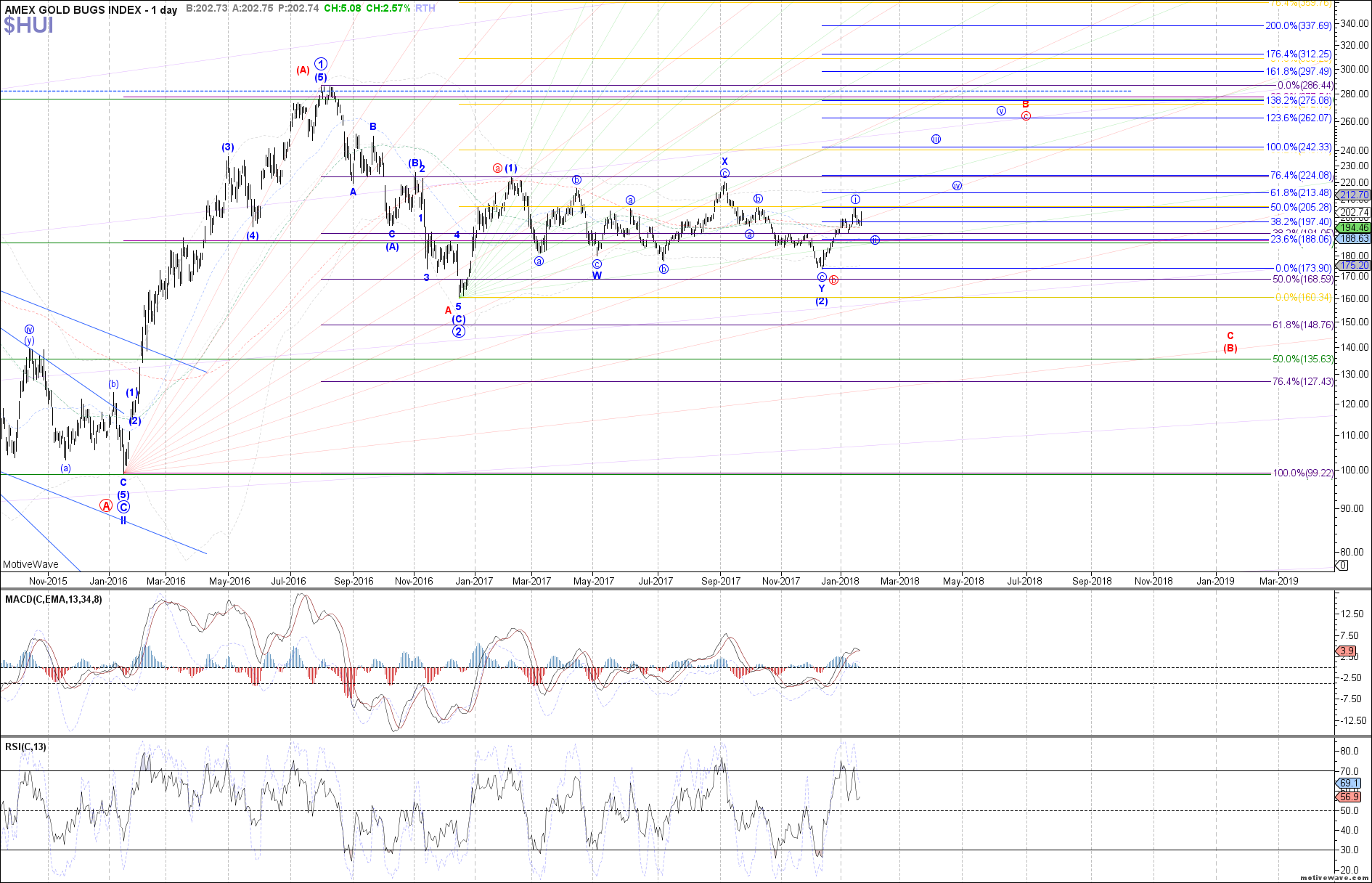Select the 200.0%(337.69) Fibonacci level label
This screenshot has width=1372, height=883.
pos(1298,25)
